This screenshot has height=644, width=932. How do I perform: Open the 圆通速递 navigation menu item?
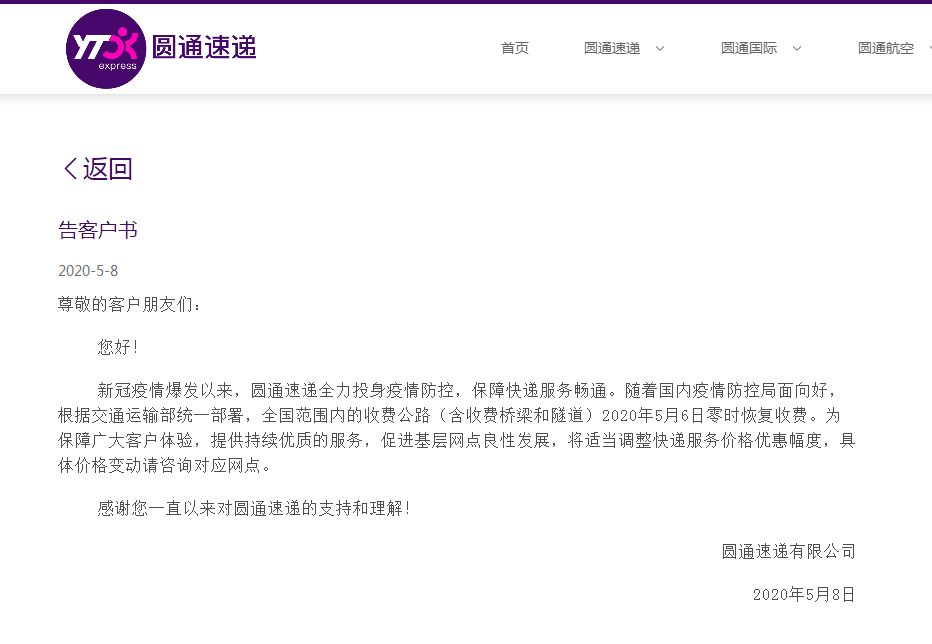pos(612,48)
